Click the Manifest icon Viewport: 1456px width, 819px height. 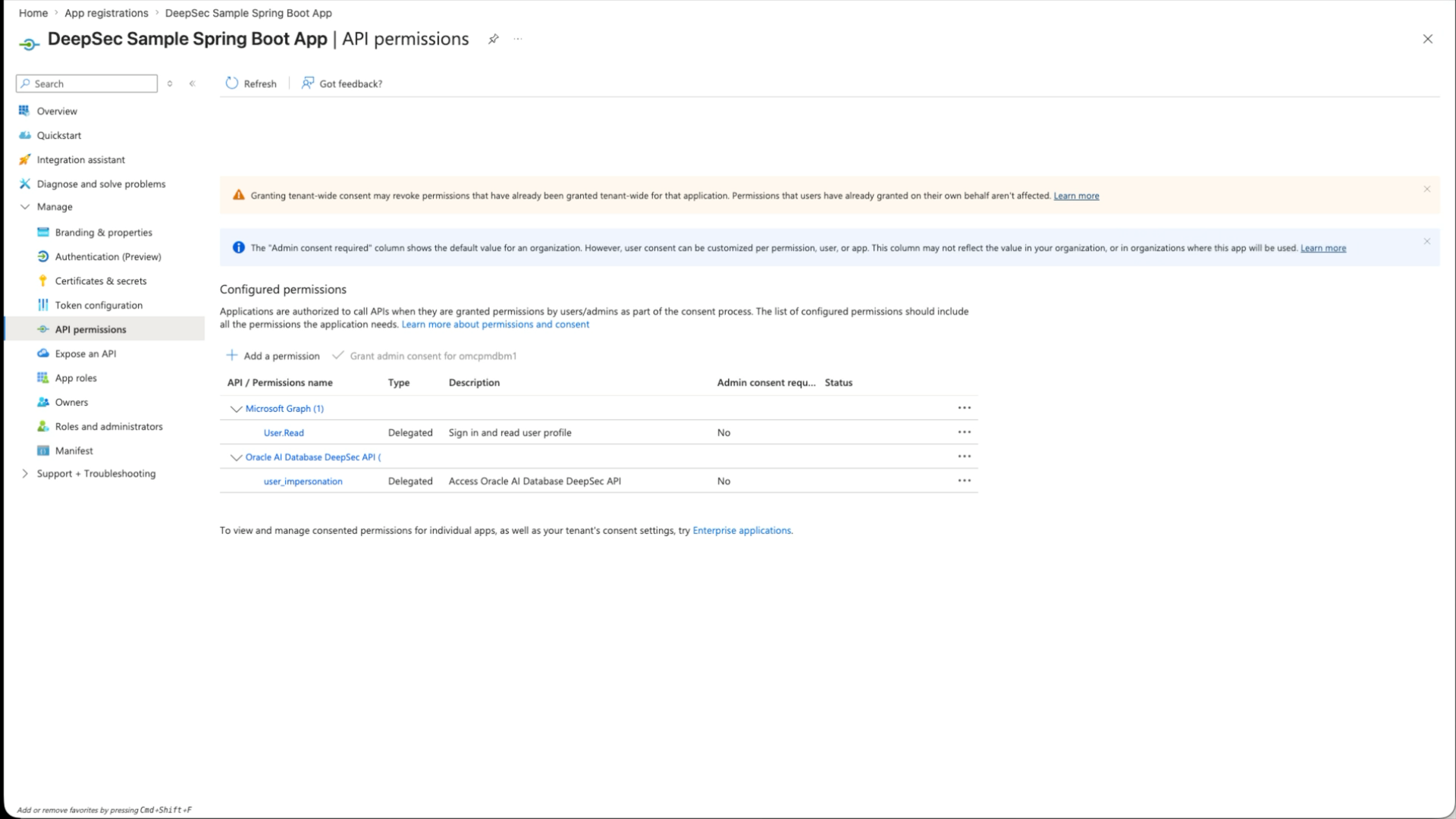pyautogui.click(x=42, y=450)
